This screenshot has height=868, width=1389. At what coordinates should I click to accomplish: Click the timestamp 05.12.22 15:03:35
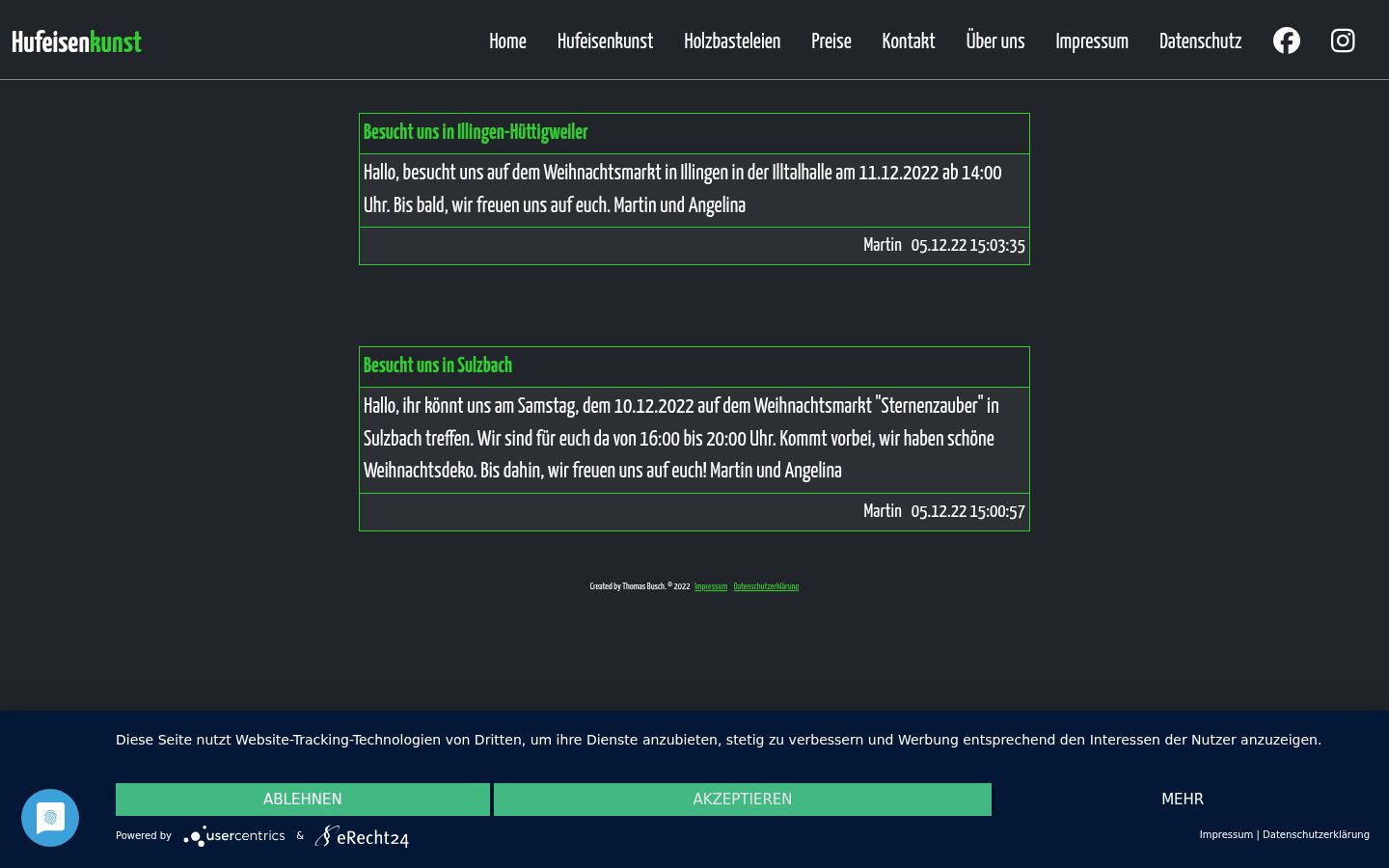pyautogui.click(x=967, y=246)
